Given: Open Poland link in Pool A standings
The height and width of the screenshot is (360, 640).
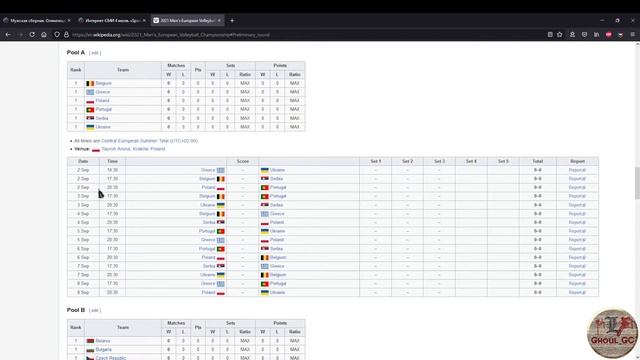Looking at the screenshot, I should coord(102,100).
